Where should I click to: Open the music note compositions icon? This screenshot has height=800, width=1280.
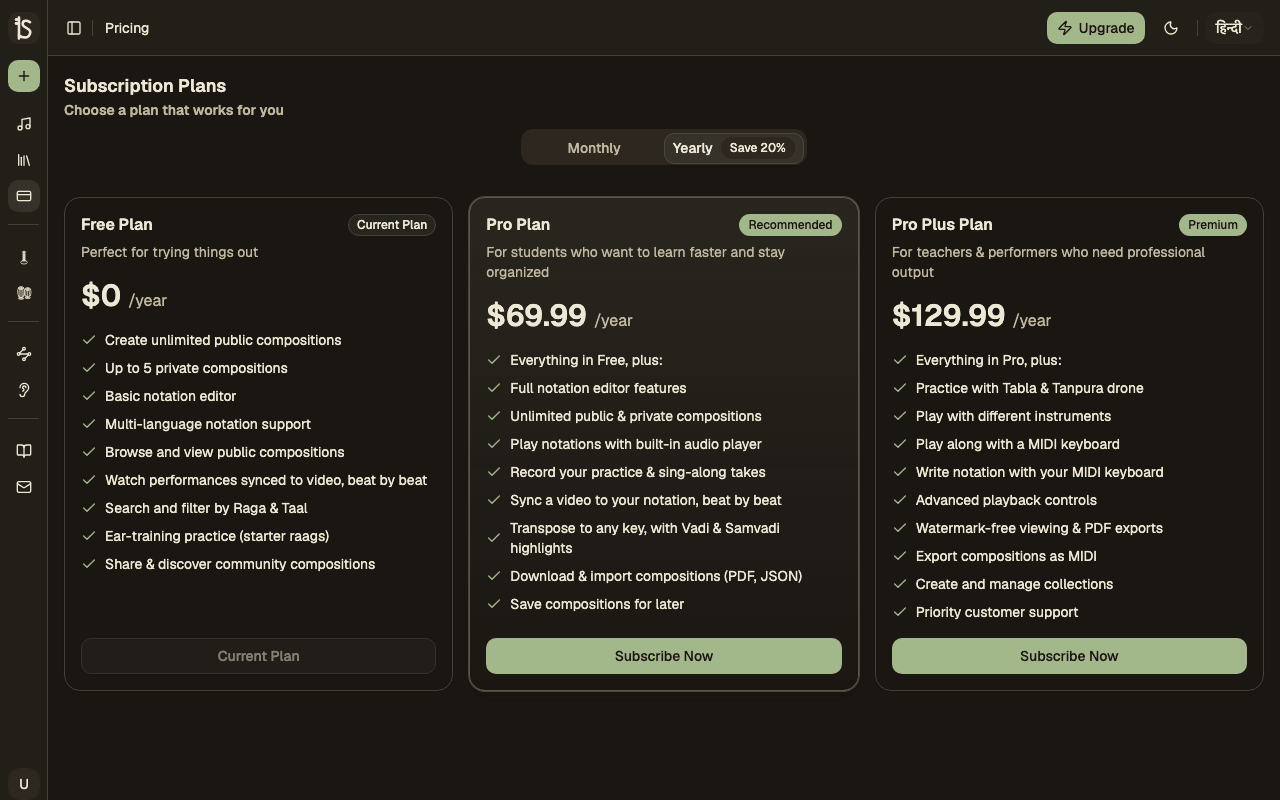24,124
